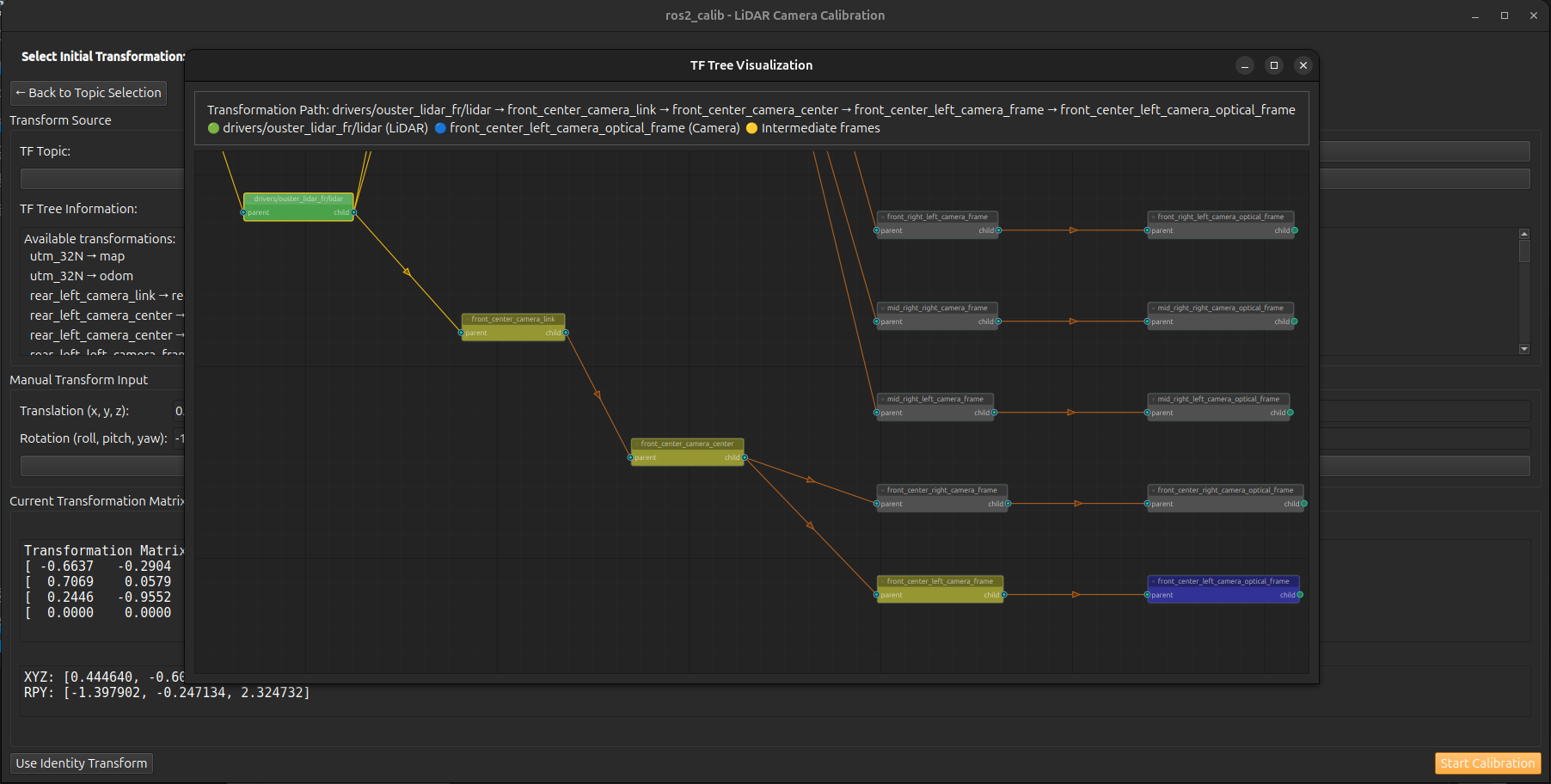Click the yellow Intermediate frames legend dot
The height and width of the screenshot is (784, 1551).
pos(752,128)
